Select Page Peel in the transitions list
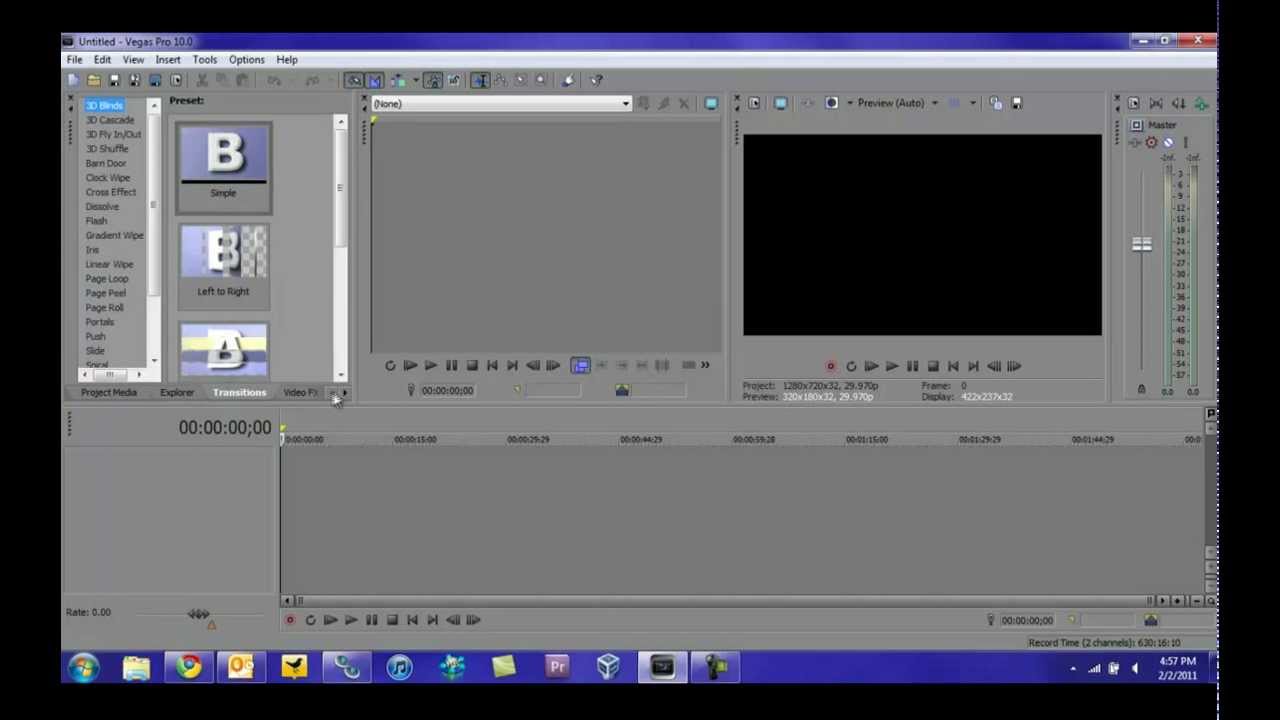Screen dimensions: 1280x720 pos(106,293)
